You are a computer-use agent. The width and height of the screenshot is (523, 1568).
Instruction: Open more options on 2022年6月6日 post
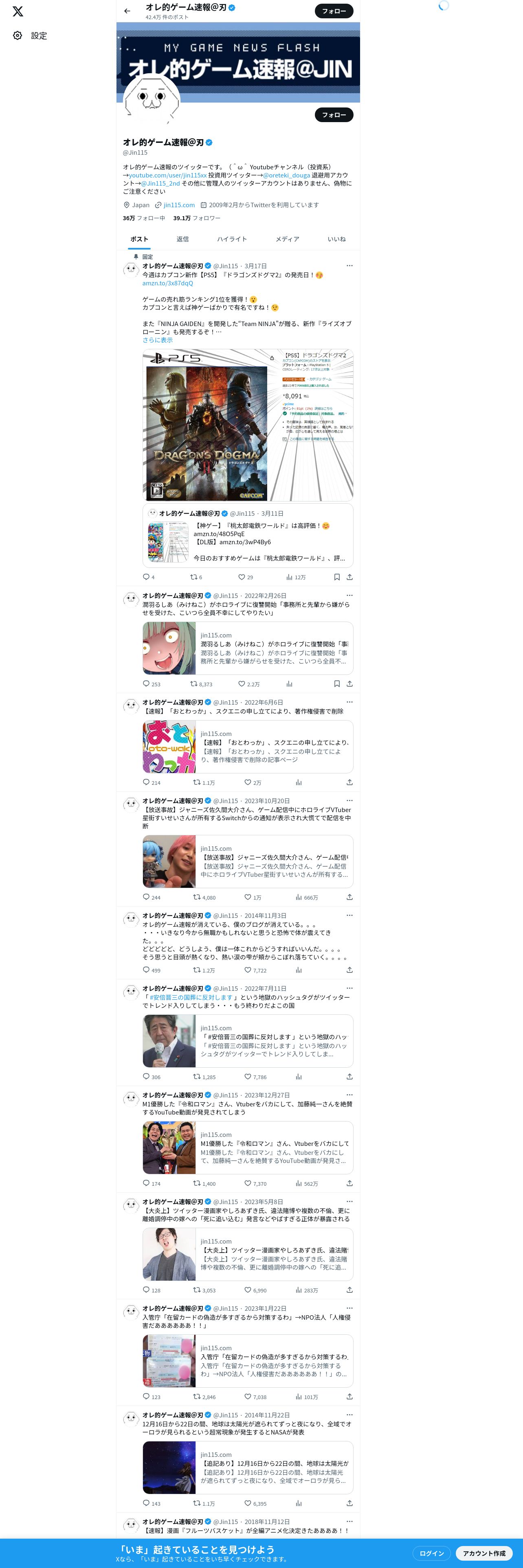(349, 702)
